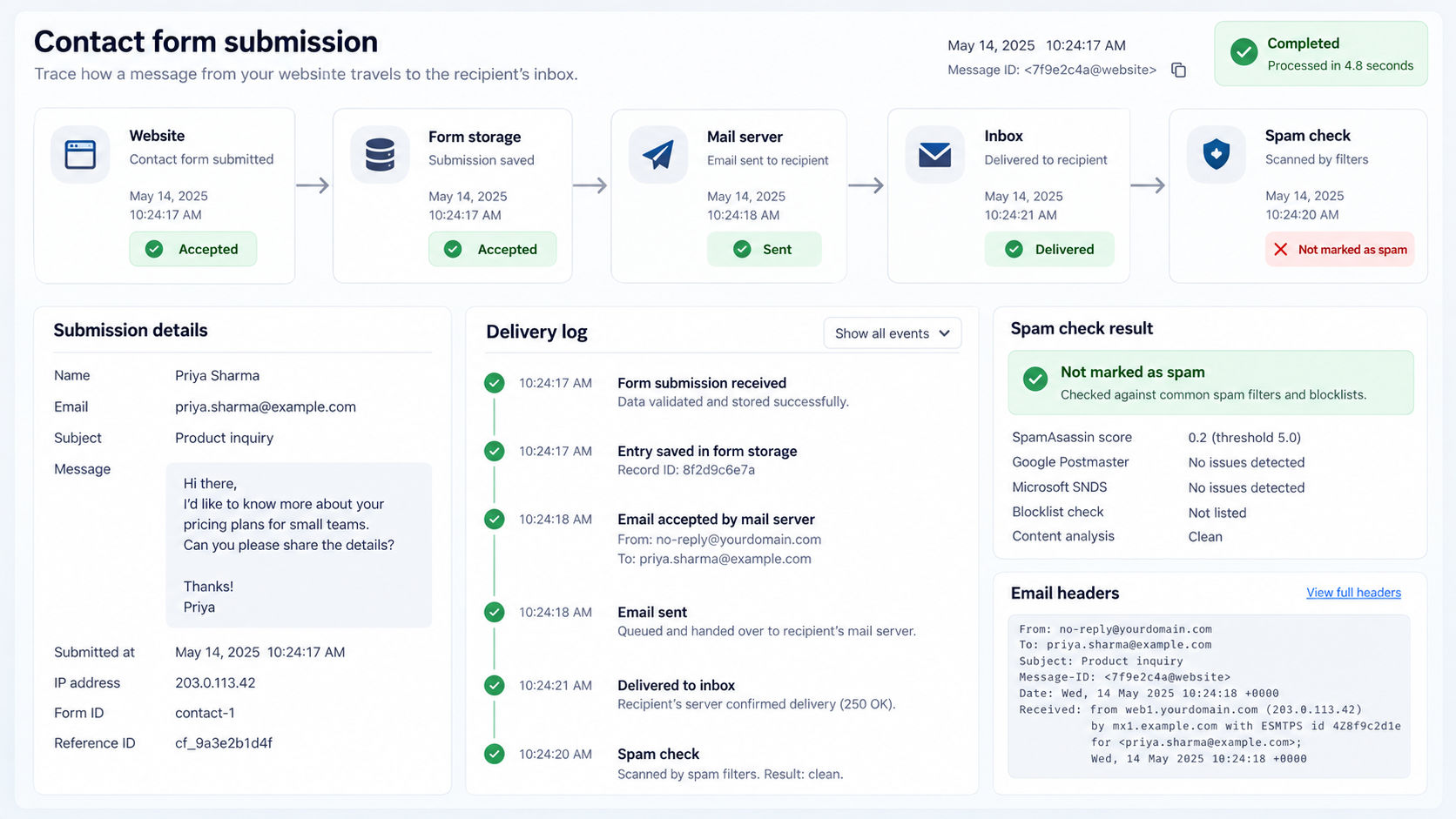Click the Accepted badge on Form storage card
This screenshot has height=819, width=1456.
(x=492, y=249)
